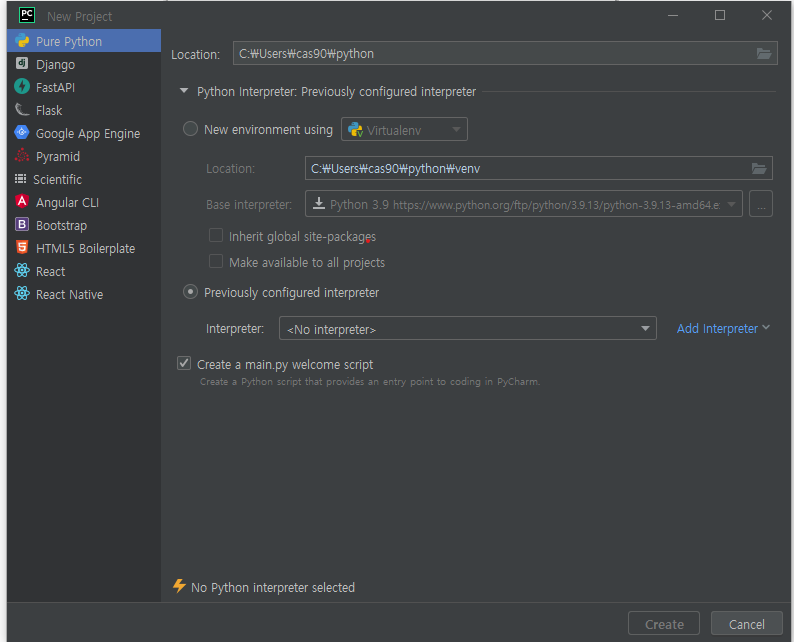The width and height of the screenshot is (794, 642).
Task: Open the Base interpreter Python 3.9 dropdown
Action: click(x=524, y=204)
